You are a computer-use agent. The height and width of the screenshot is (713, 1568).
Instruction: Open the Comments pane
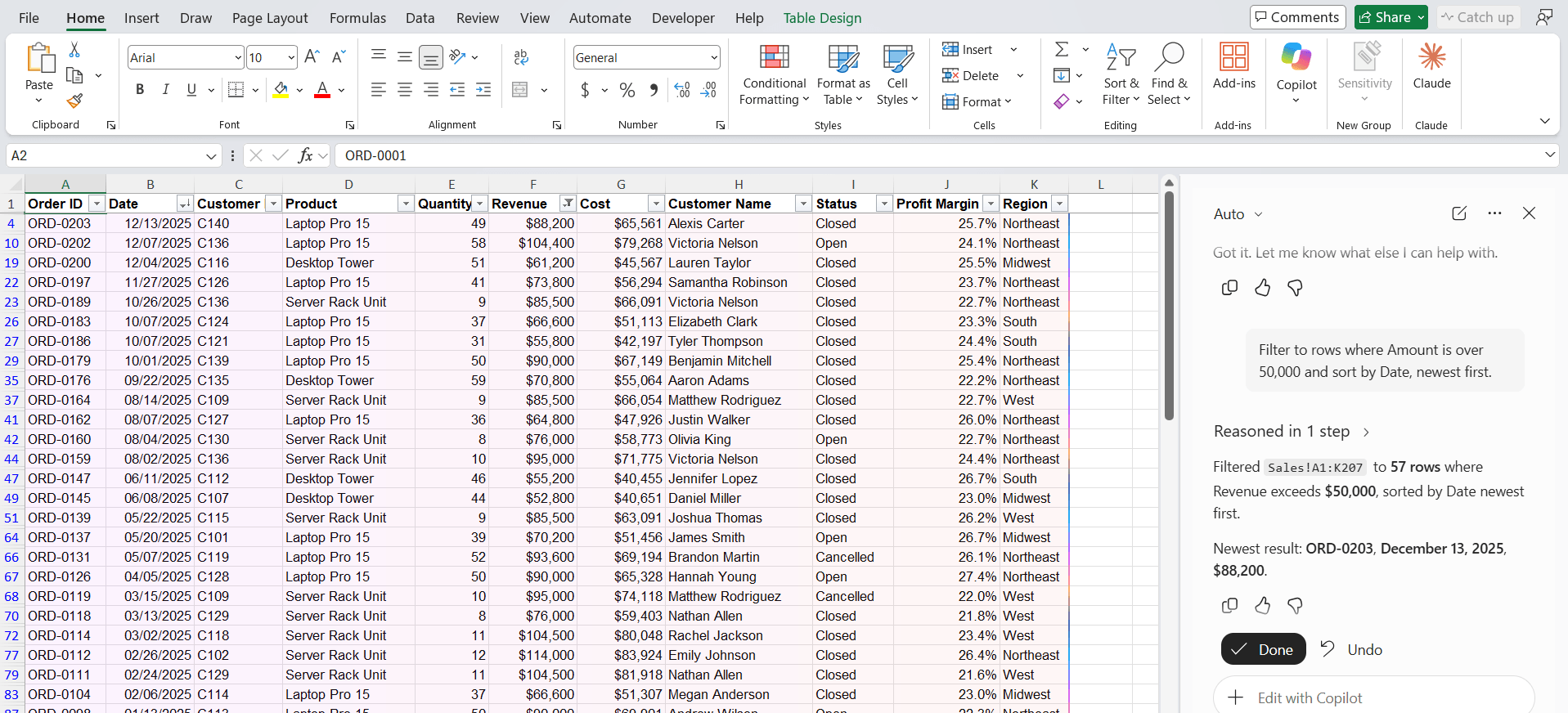pos(1297,17)
